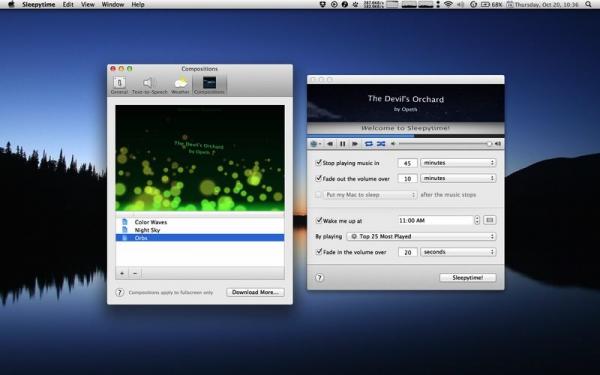Toggle the repeat button
The image size is (600, 375).
[x=368, y=144]
